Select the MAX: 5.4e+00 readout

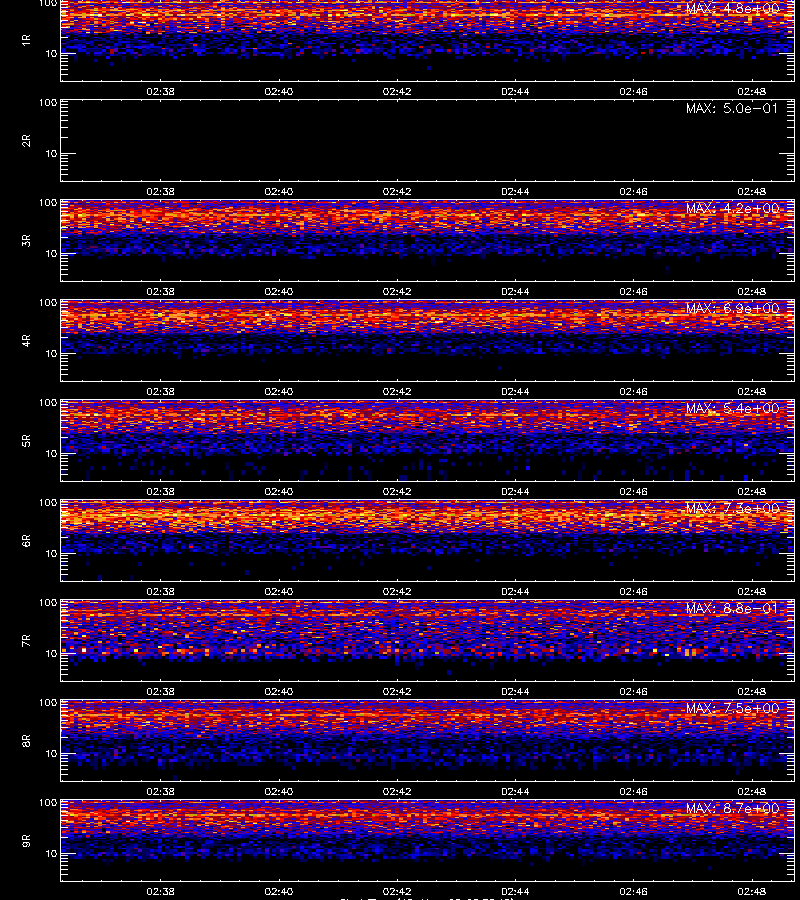(x=732, y=408)
